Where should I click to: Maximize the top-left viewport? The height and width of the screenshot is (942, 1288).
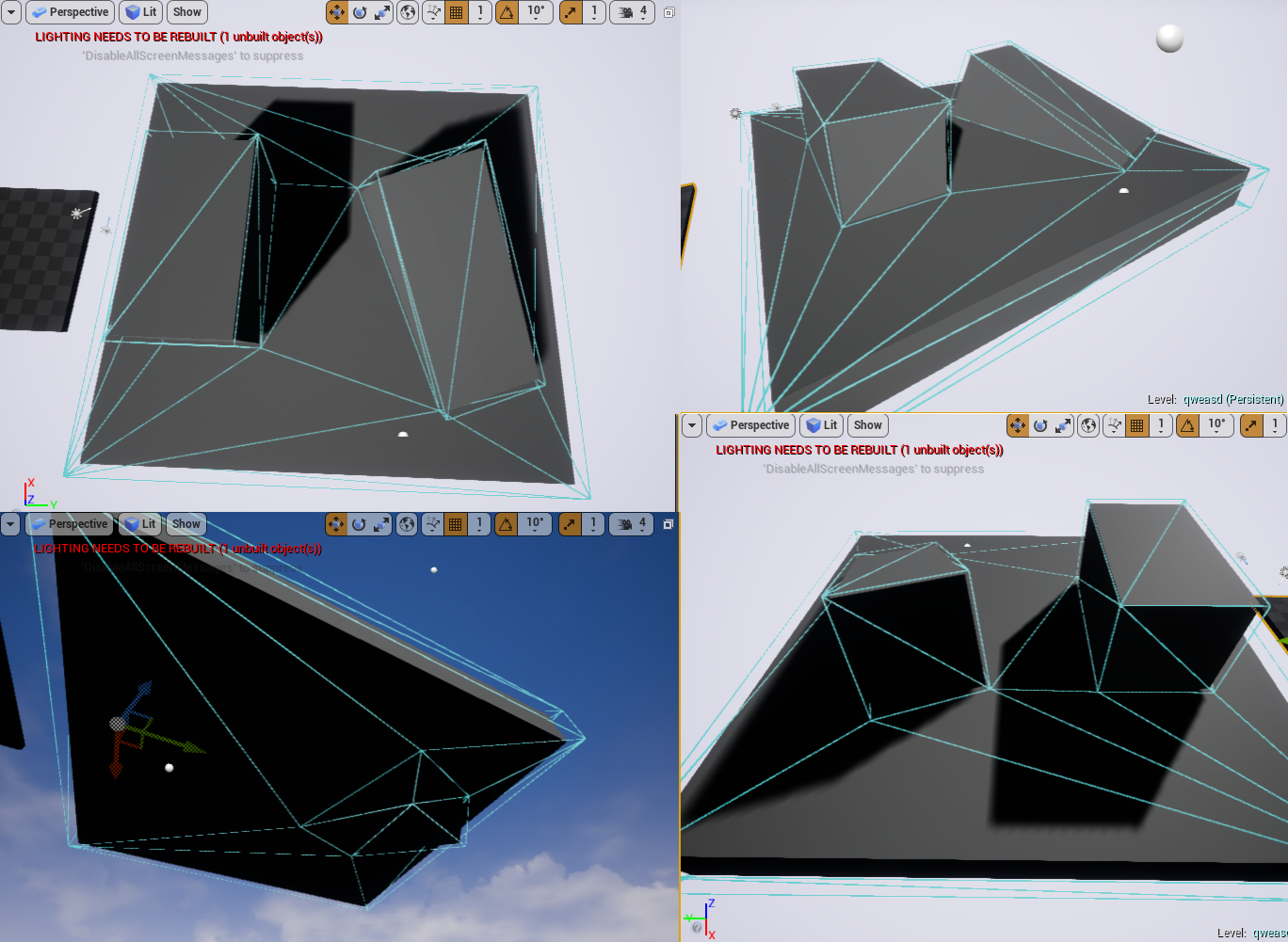click(x=669, y=12)
